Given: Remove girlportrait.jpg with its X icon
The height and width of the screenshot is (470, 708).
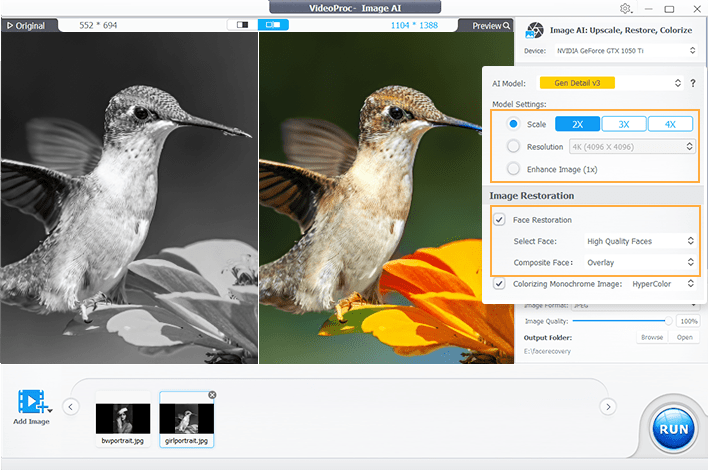Looking at the screenshot, I should [x=211, y=396].
